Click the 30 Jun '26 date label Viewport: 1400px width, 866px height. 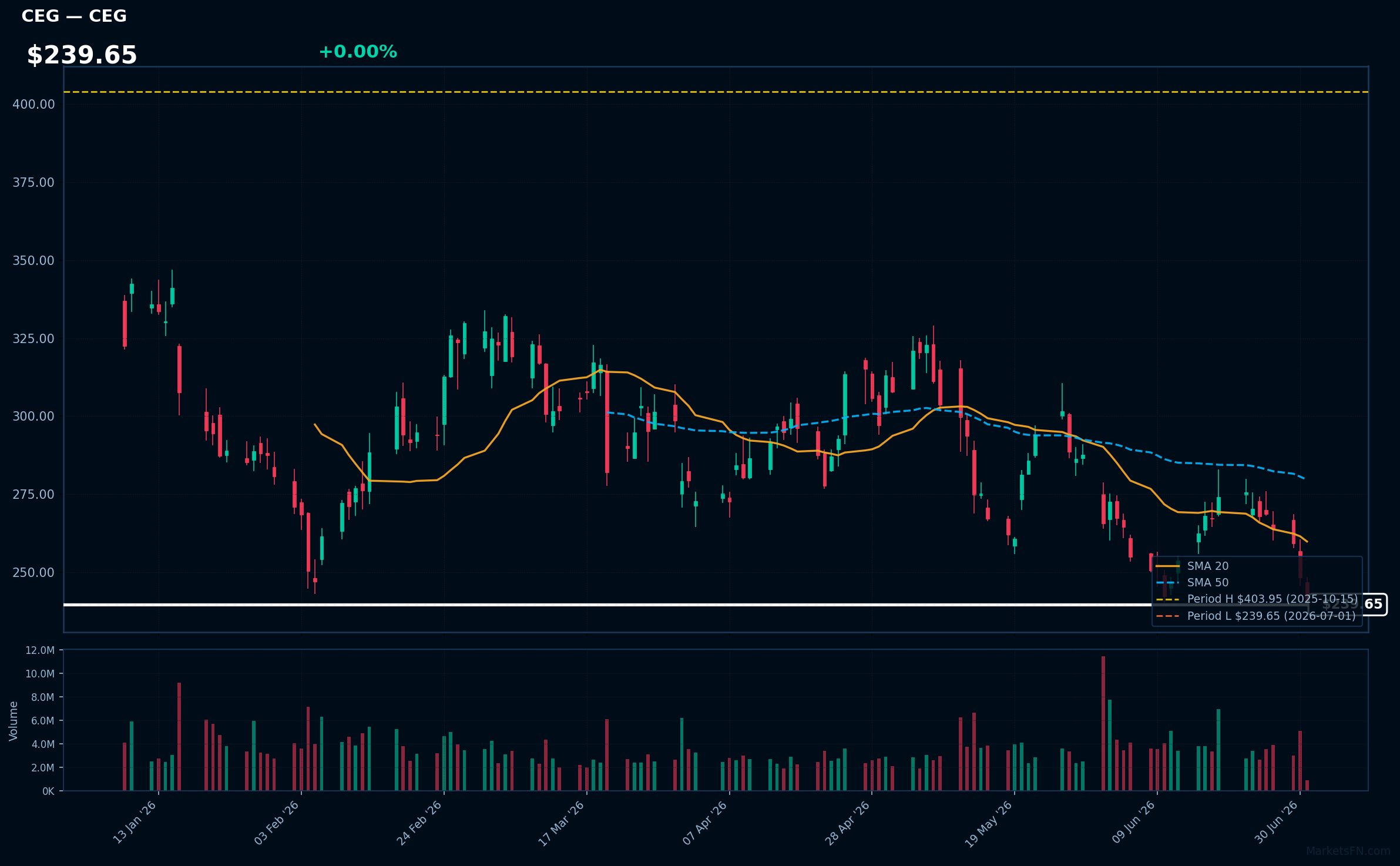(x=1276, y=823)
